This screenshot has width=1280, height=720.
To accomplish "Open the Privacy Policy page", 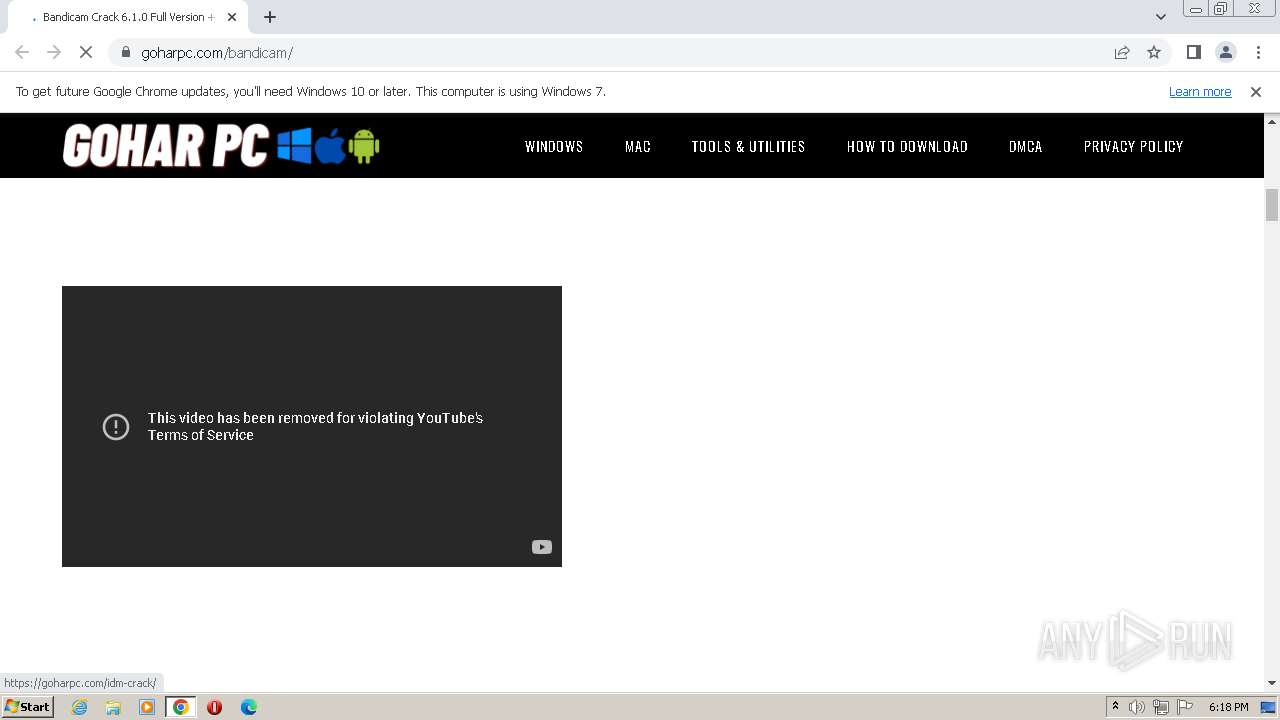I will click(x=1134, y=146).
